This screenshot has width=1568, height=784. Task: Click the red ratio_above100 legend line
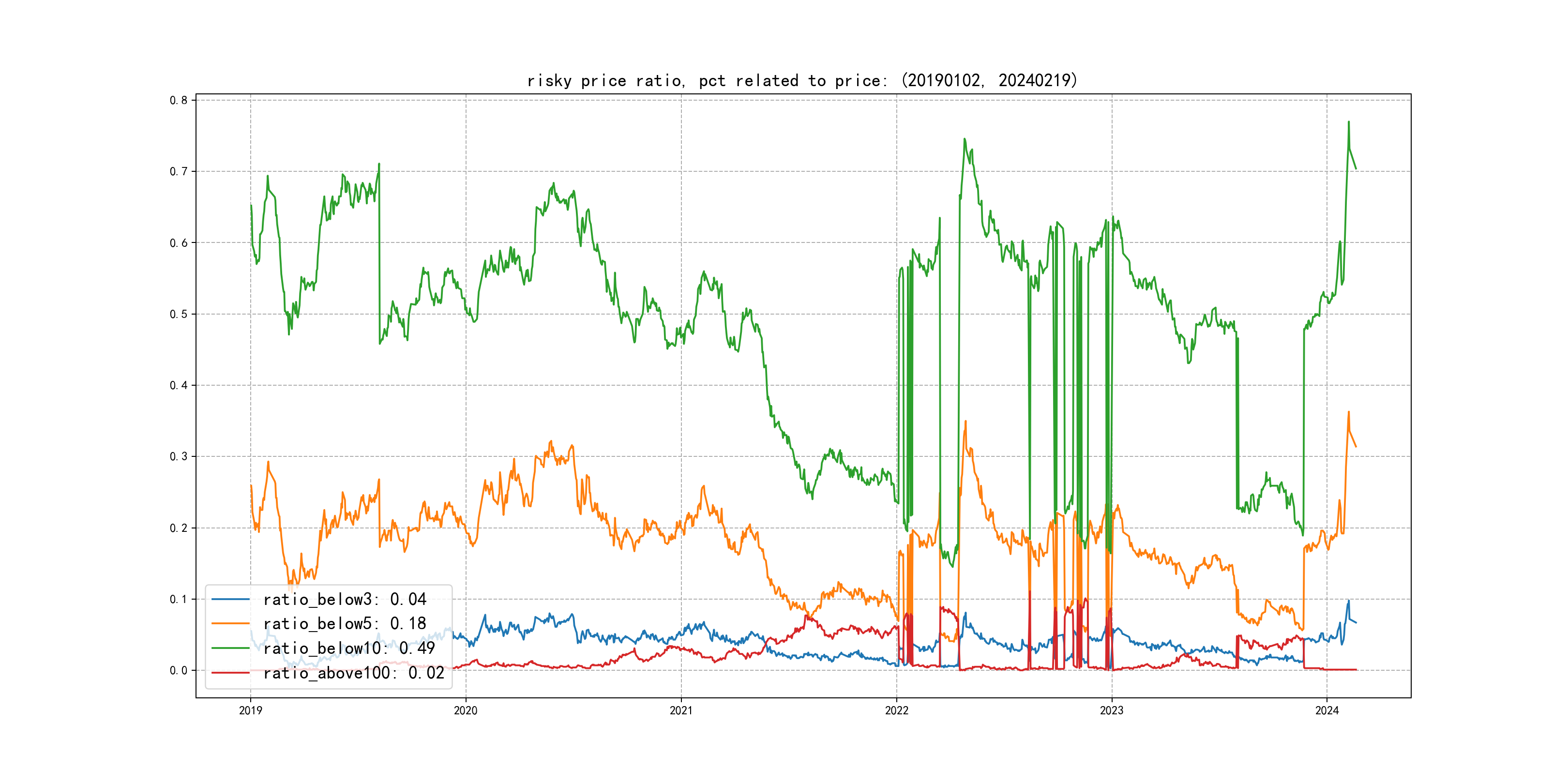pyautogui.click(x=230, y=673)
